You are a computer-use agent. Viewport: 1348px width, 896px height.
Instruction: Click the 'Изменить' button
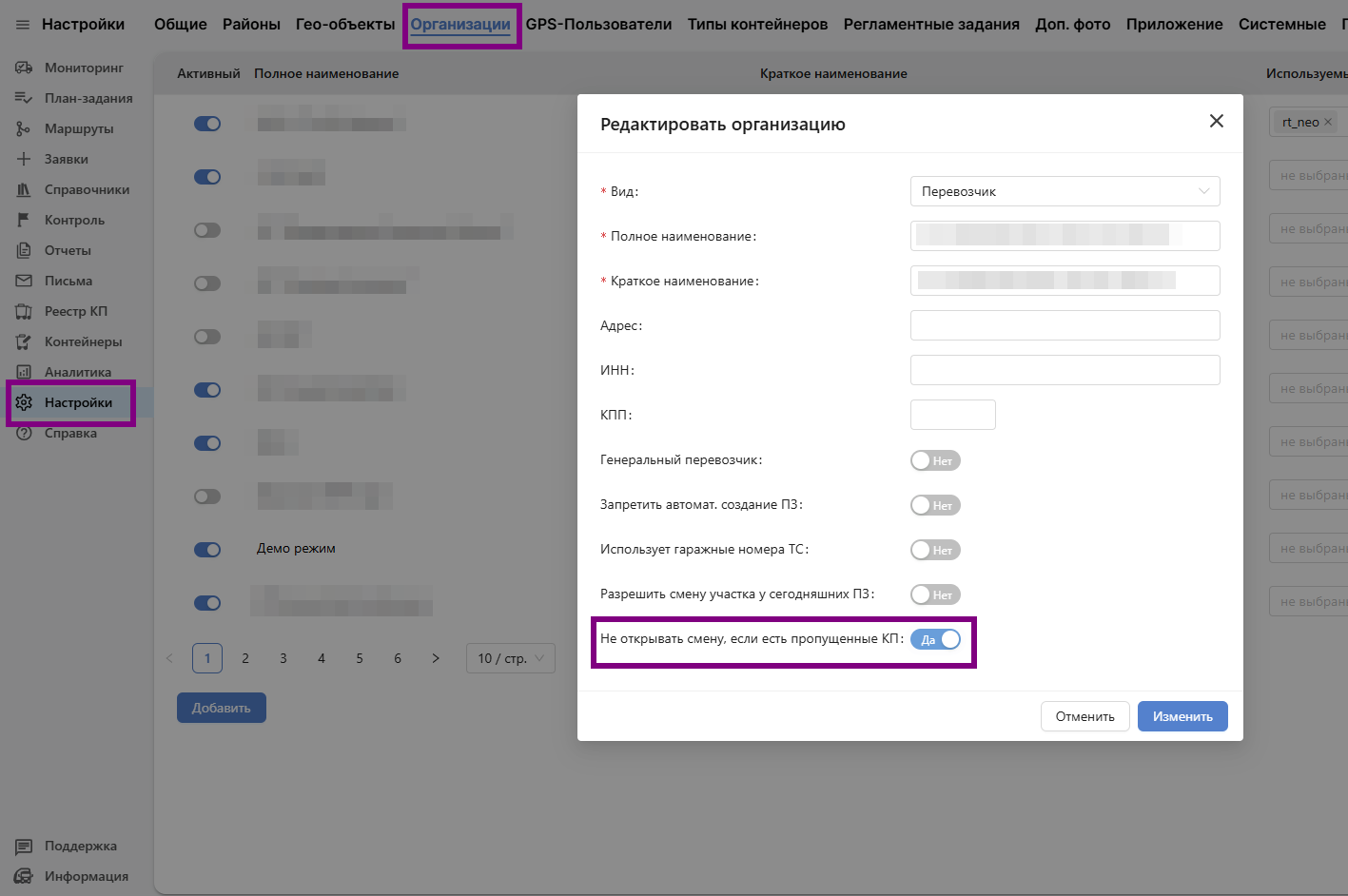tap(1182, 716)
